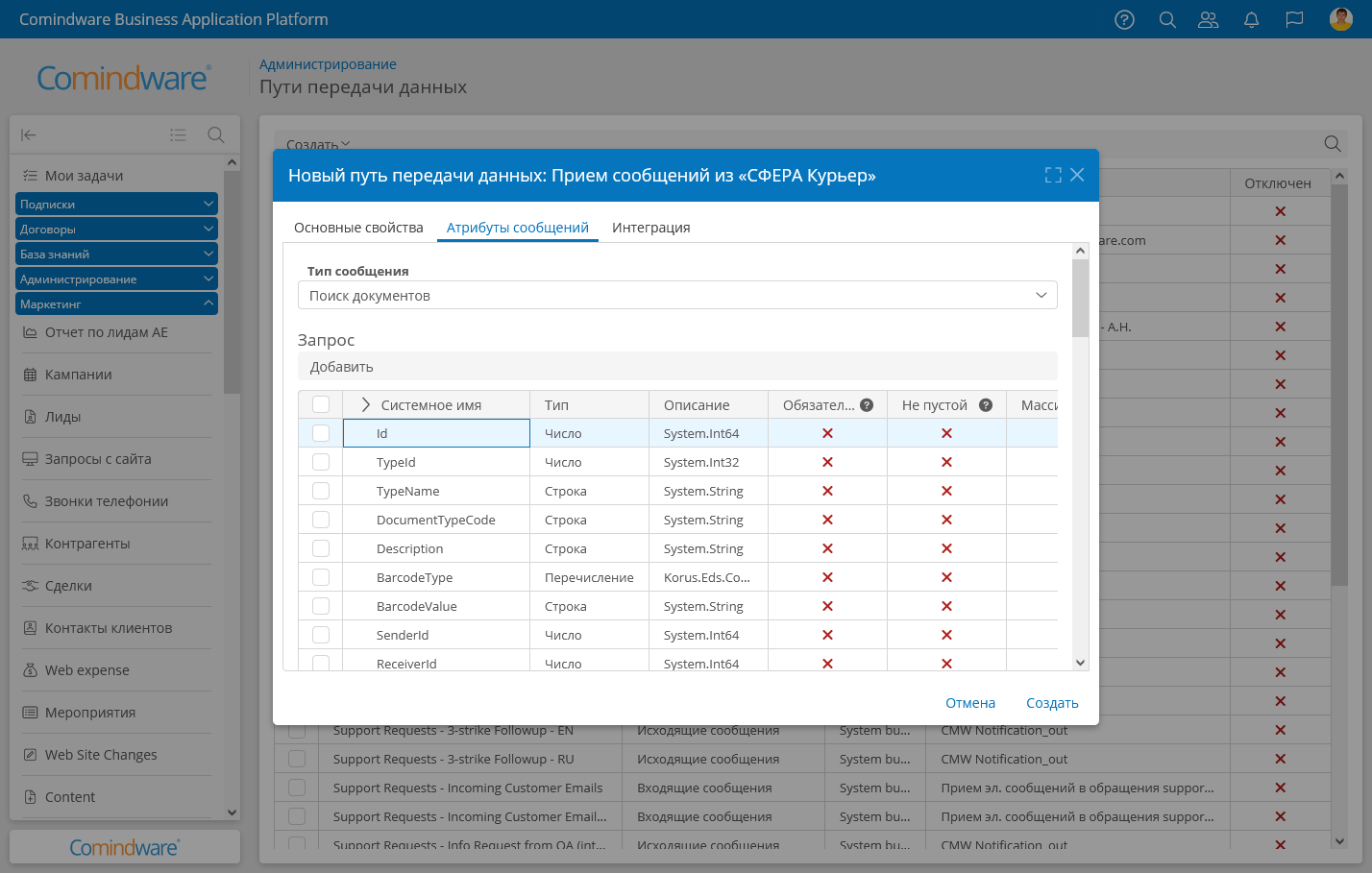
Task: Open the Тип сообщения dropdown
Action: (677, 295)
